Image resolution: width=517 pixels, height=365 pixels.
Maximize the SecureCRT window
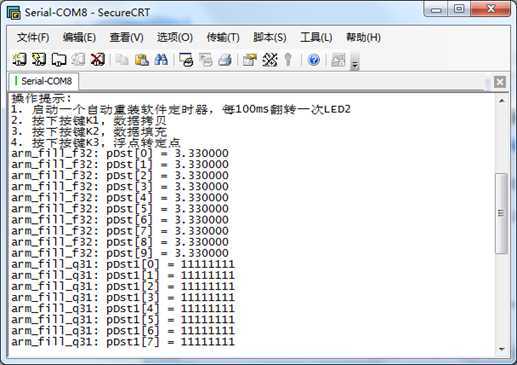pyautogui.click(x=459, y=9)
